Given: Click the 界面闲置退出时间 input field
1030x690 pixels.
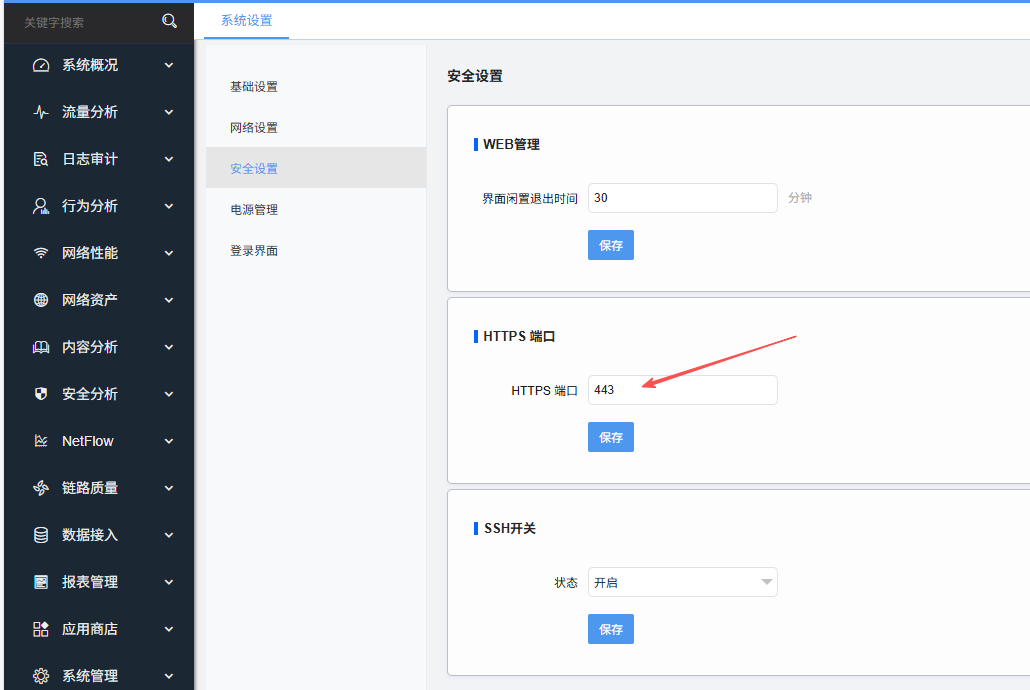Looking at the screenshot, I should [x=682, y=198].
